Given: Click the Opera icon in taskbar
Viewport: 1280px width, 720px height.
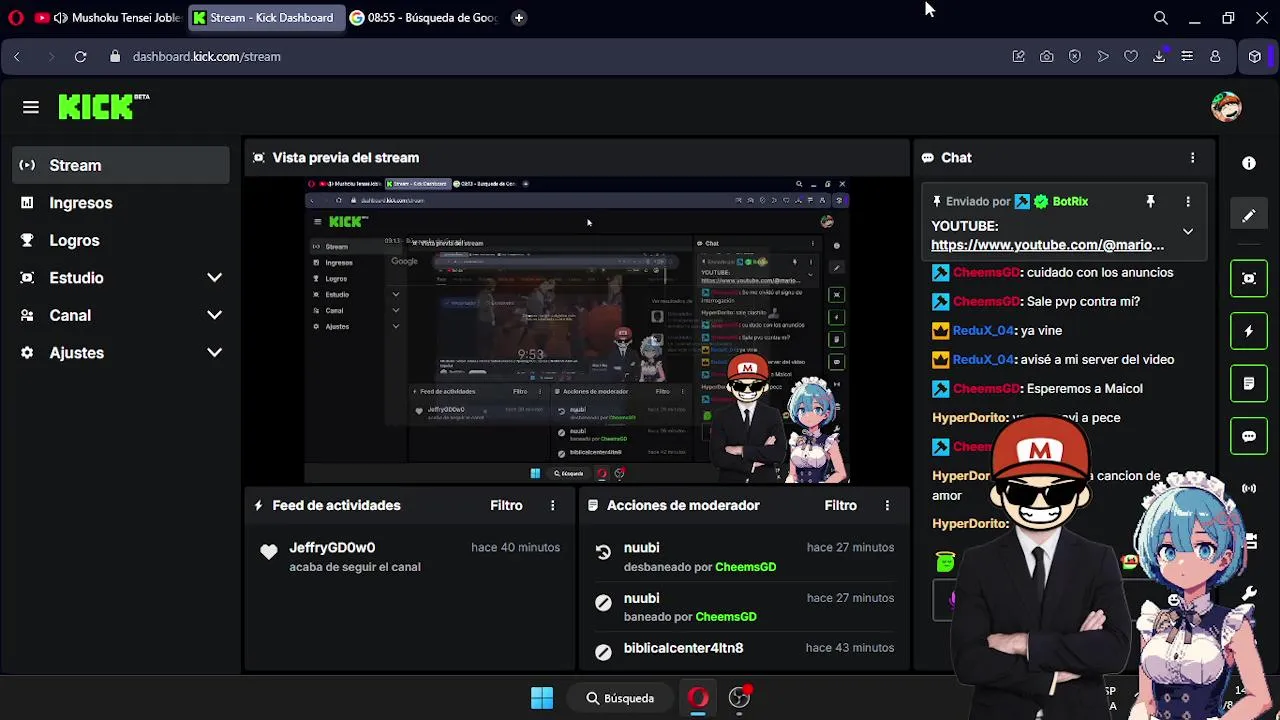Looking at the screenshot, I should coord(698,698).
